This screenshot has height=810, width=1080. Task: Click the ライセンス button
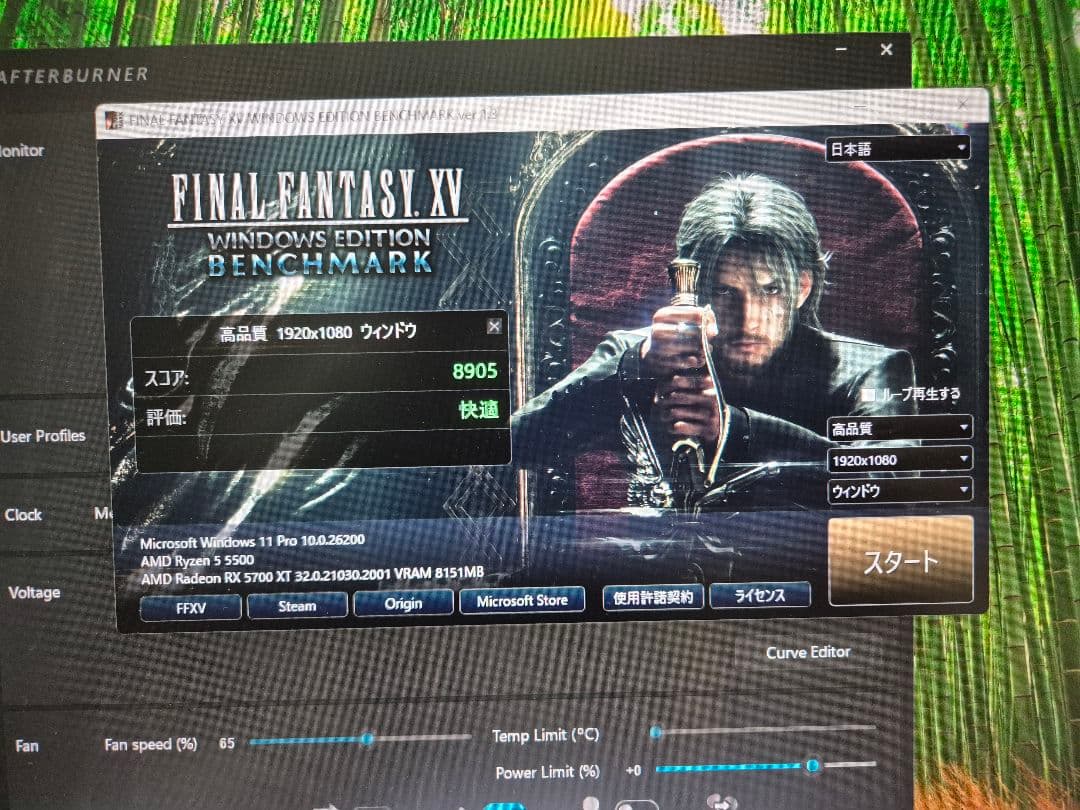click(x=760, y=595)
